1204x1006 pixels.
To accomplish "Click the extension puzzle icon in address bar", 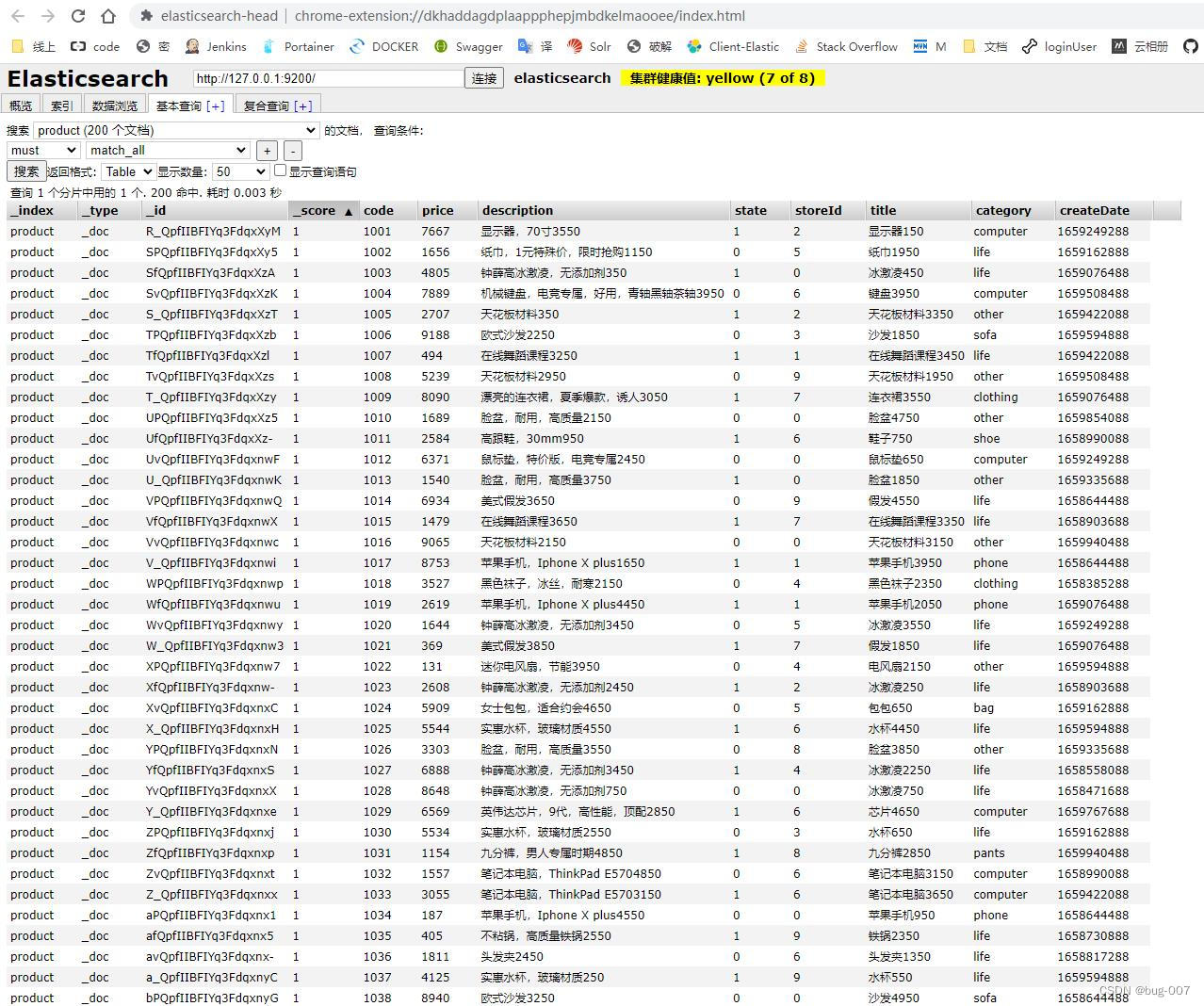I will (145, 16).
